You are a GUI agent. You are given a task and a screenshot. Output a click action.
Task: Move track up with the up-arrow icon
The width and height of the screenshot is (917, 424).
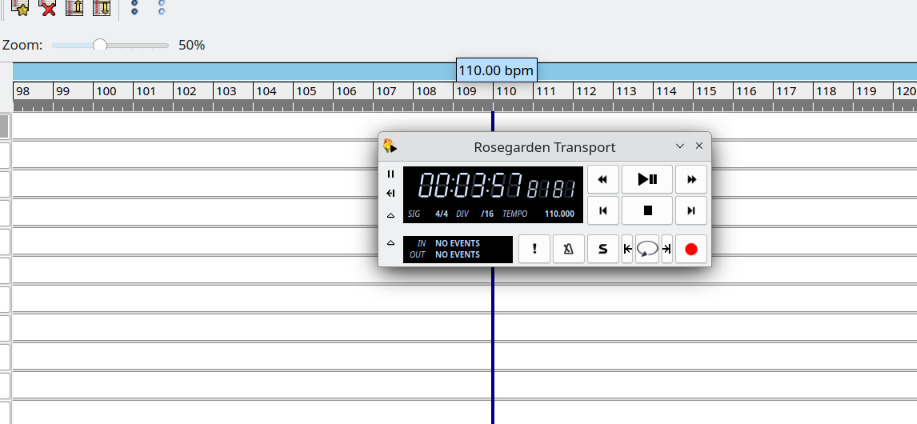[x=74, y=7]
